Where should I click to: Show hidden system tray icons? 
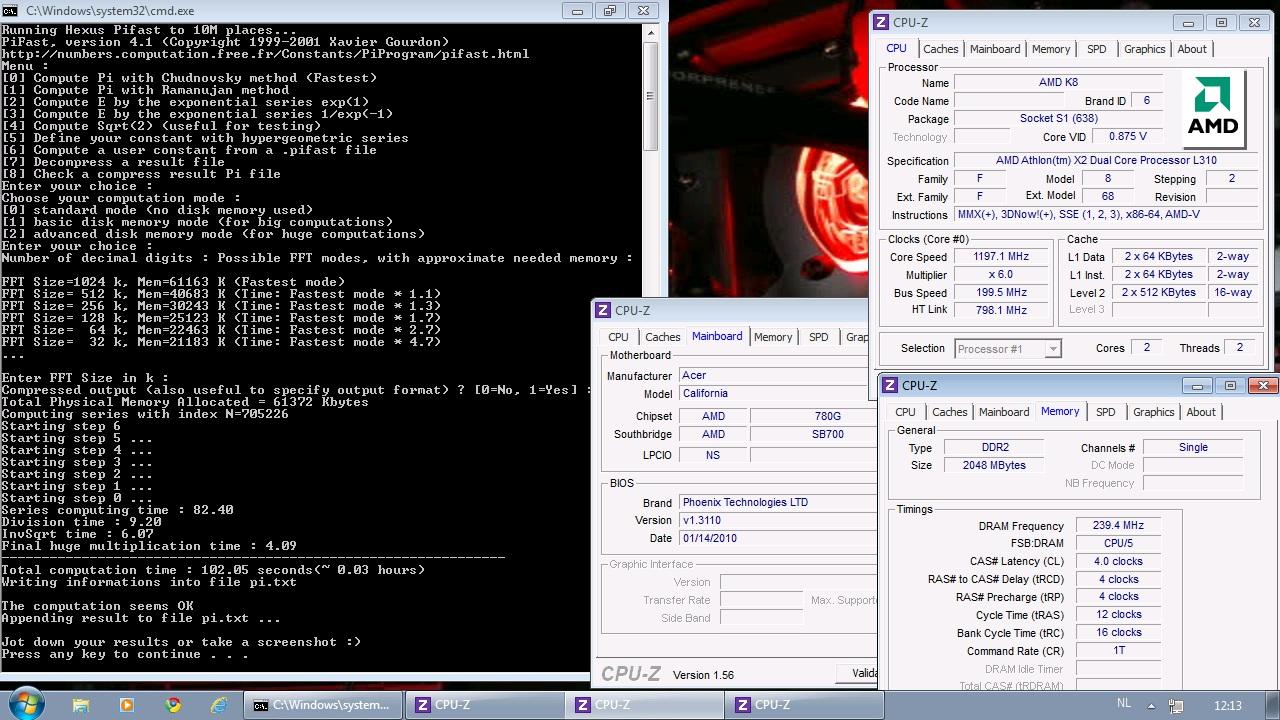(1152, 705)
